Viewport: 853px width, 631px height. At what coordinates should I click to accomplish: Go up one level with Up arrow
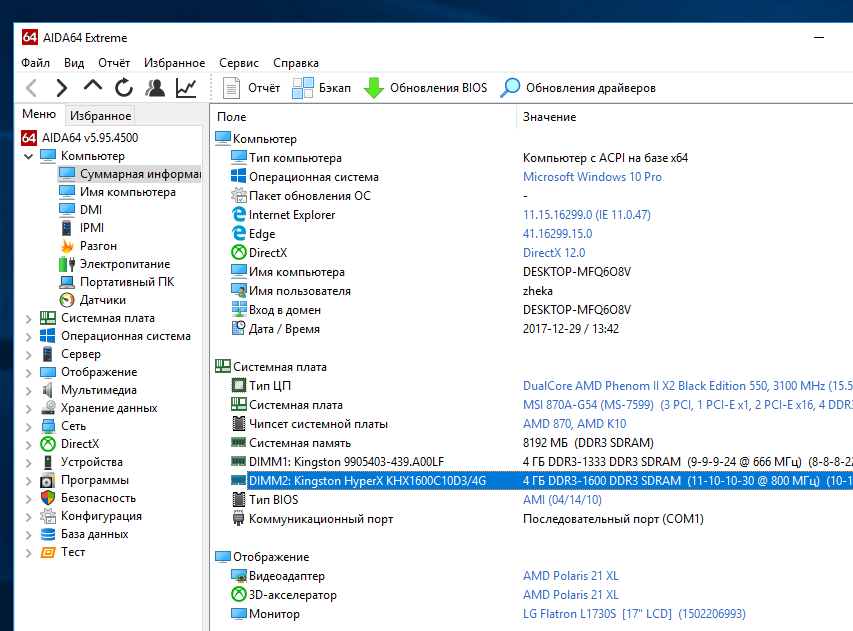click(x=93, y=88)
